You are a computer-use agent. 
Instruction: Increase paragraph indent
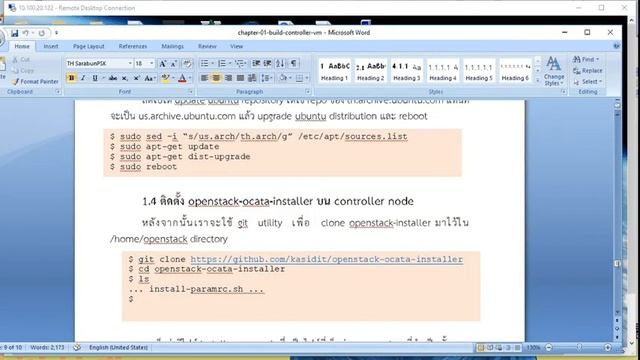click(x=268, y=63)
